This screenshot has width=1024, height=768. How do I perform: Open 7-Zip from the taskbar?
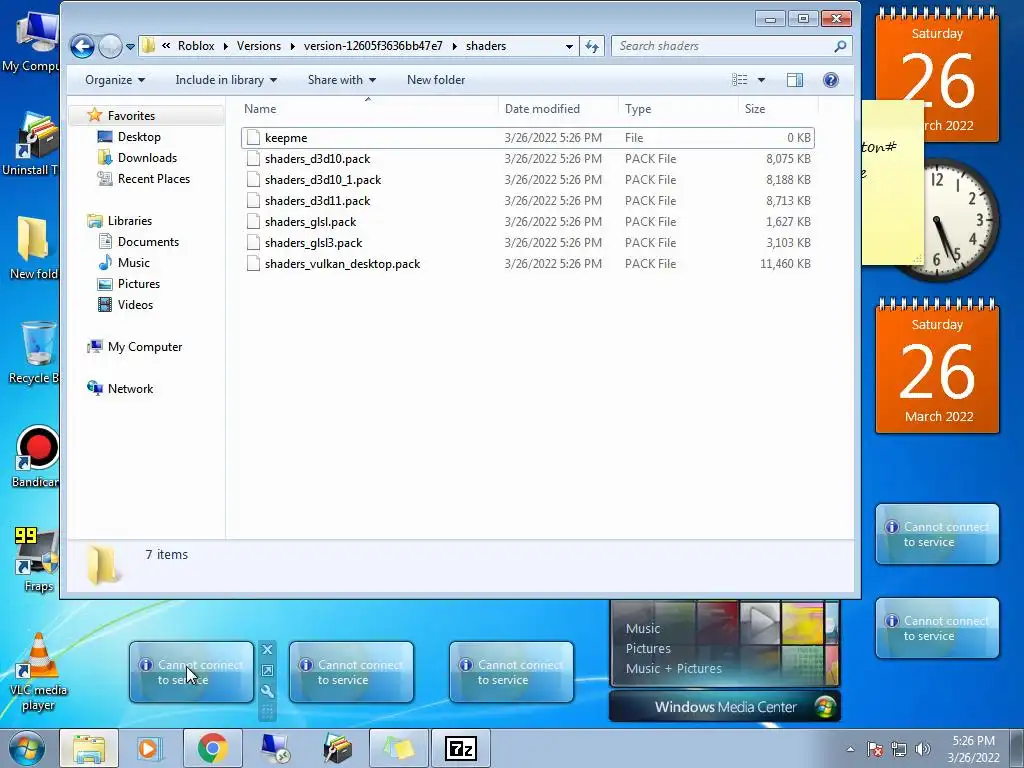click(x=461, y=749)
